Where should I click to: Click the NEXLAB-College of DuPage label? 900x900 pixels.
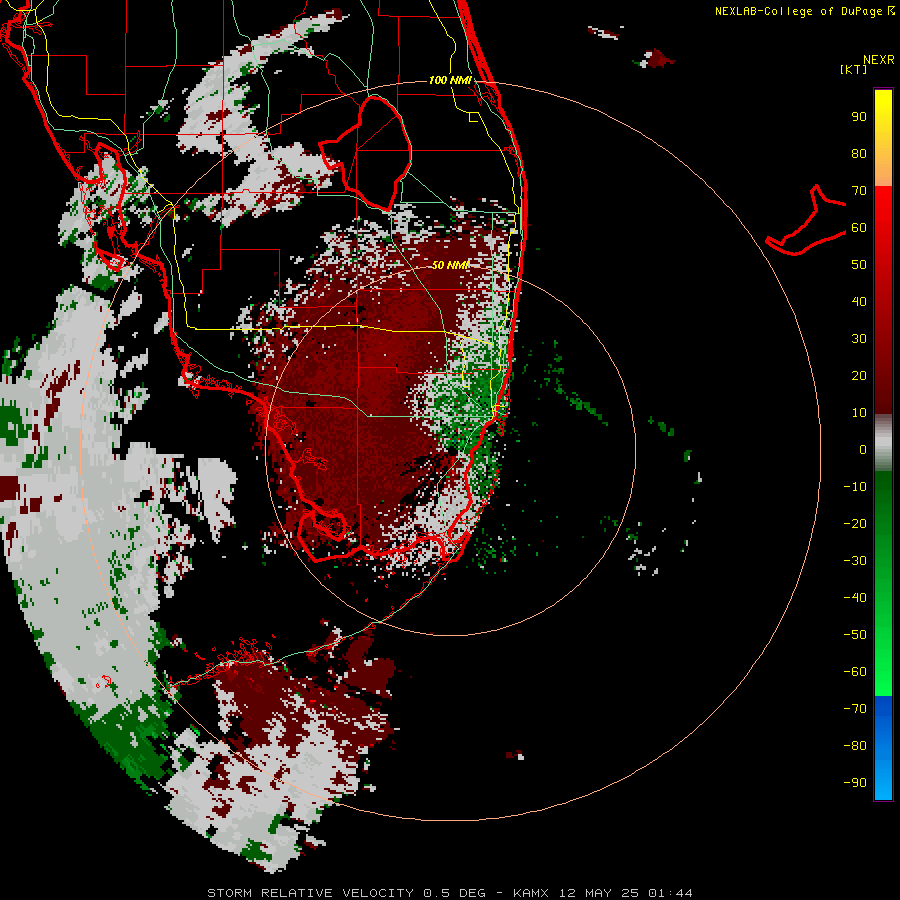pos(804,11)
